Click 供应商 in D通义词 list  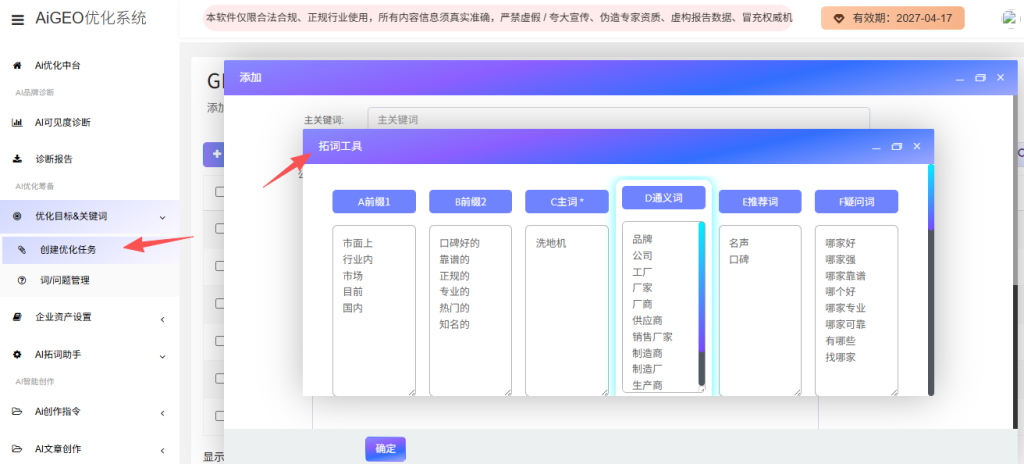tap(647, 320)
